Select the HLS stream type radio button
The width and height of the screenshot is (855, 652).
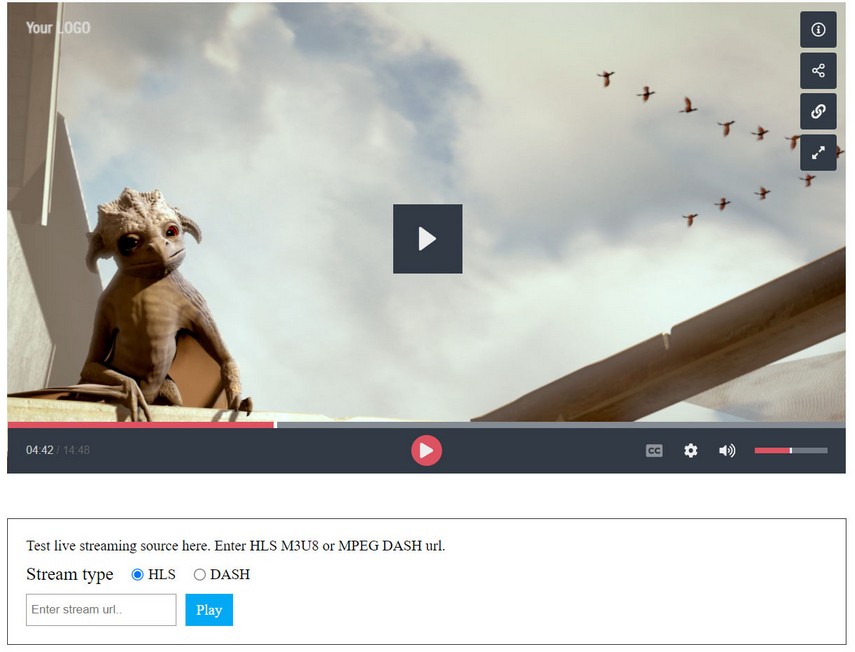pyautogui.click(x=137, y=575)
